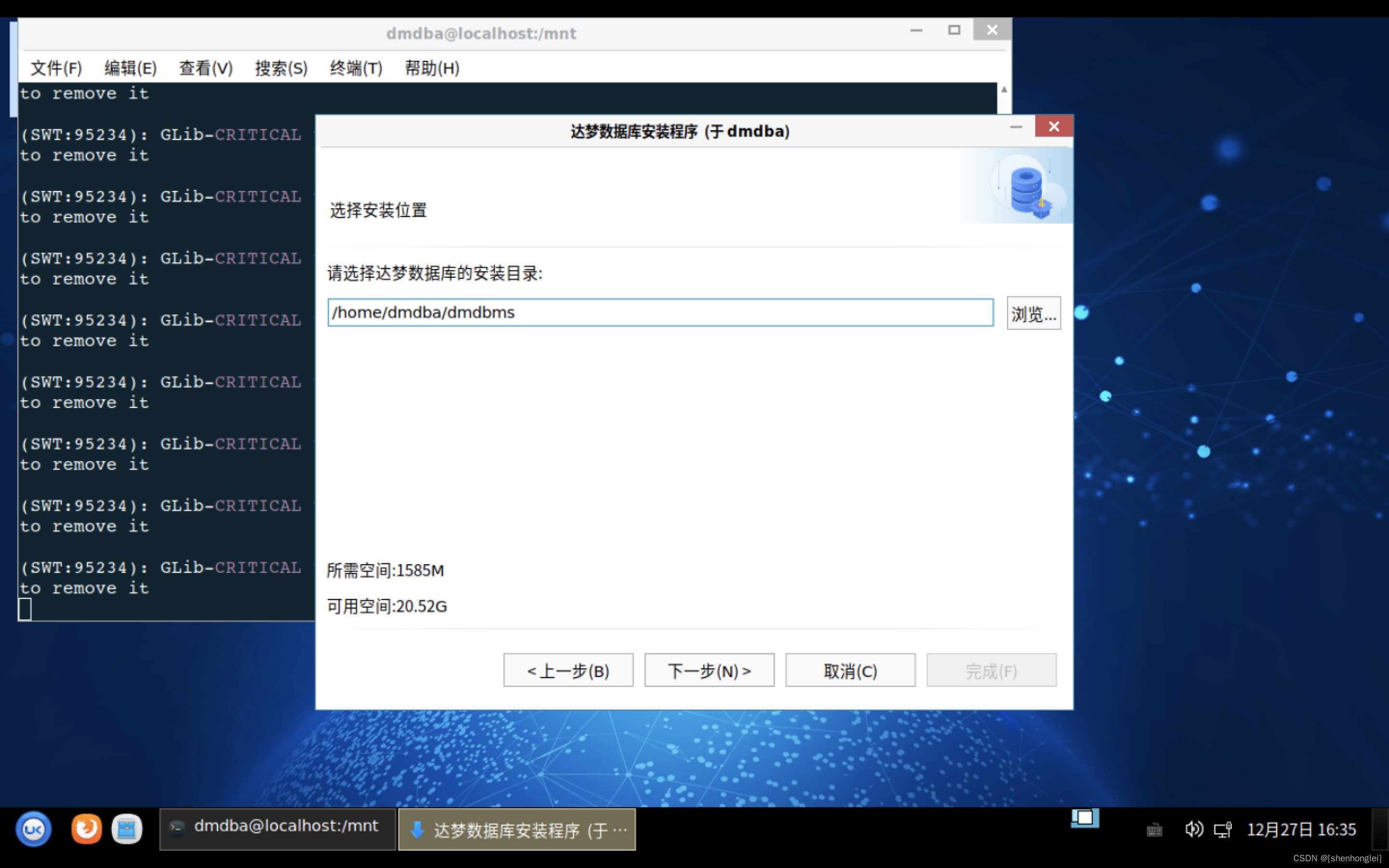This screenshot has height=868, width=1389.
Task: Click the 可用空间:20.52G text
Action: pos(387,606)
